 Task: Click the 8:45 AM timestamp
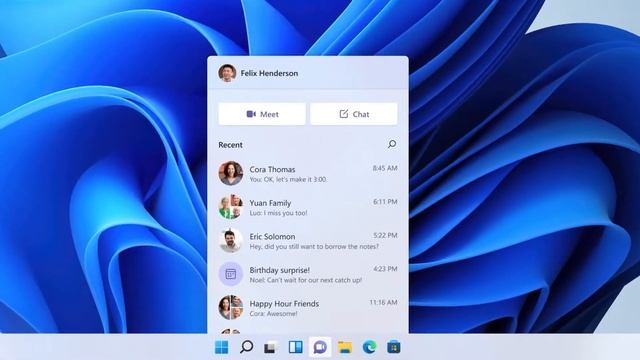[385, 168]
